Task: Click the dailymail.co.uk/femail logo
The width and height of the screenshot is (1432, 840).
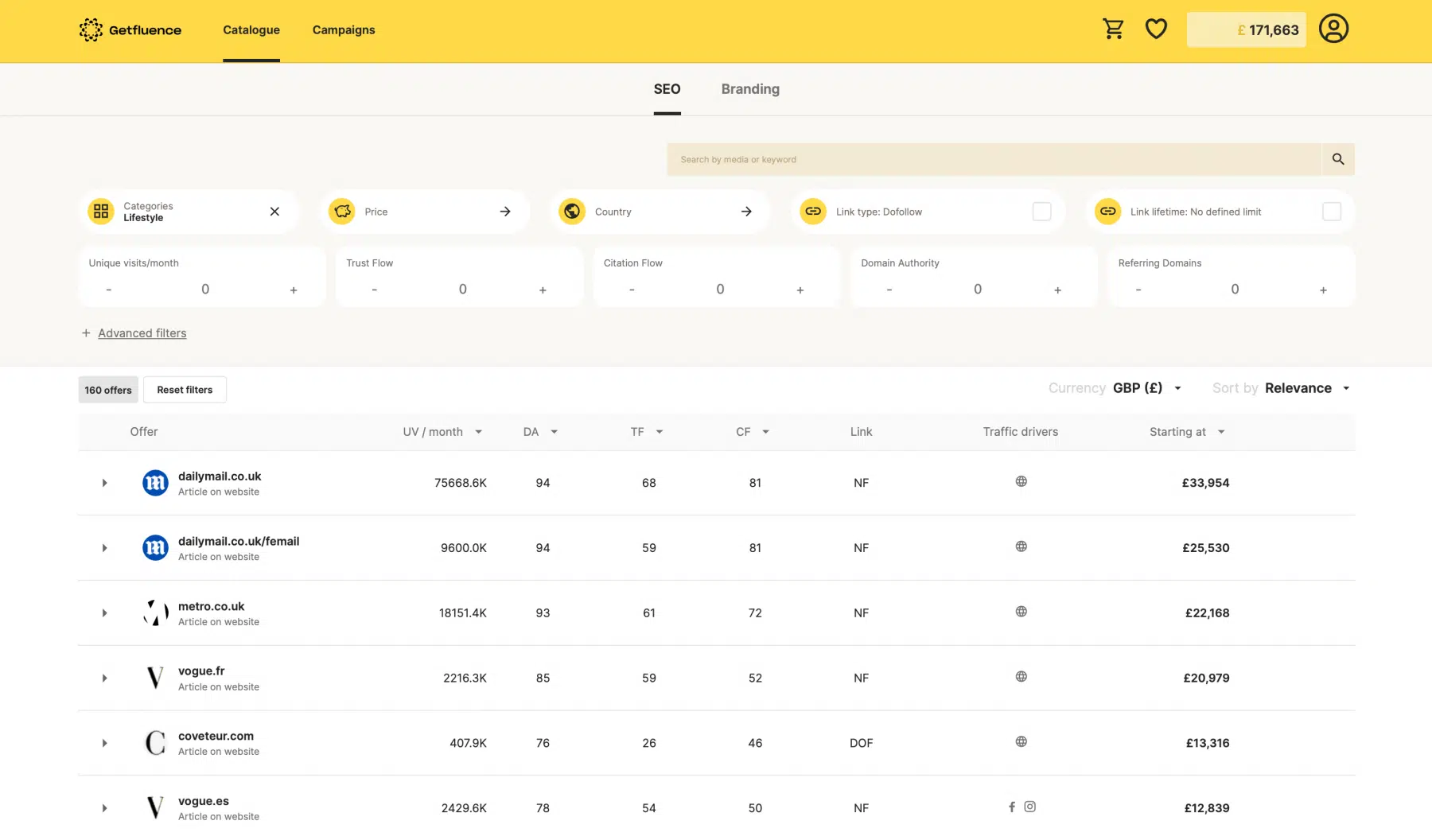Action: (155, 548)
